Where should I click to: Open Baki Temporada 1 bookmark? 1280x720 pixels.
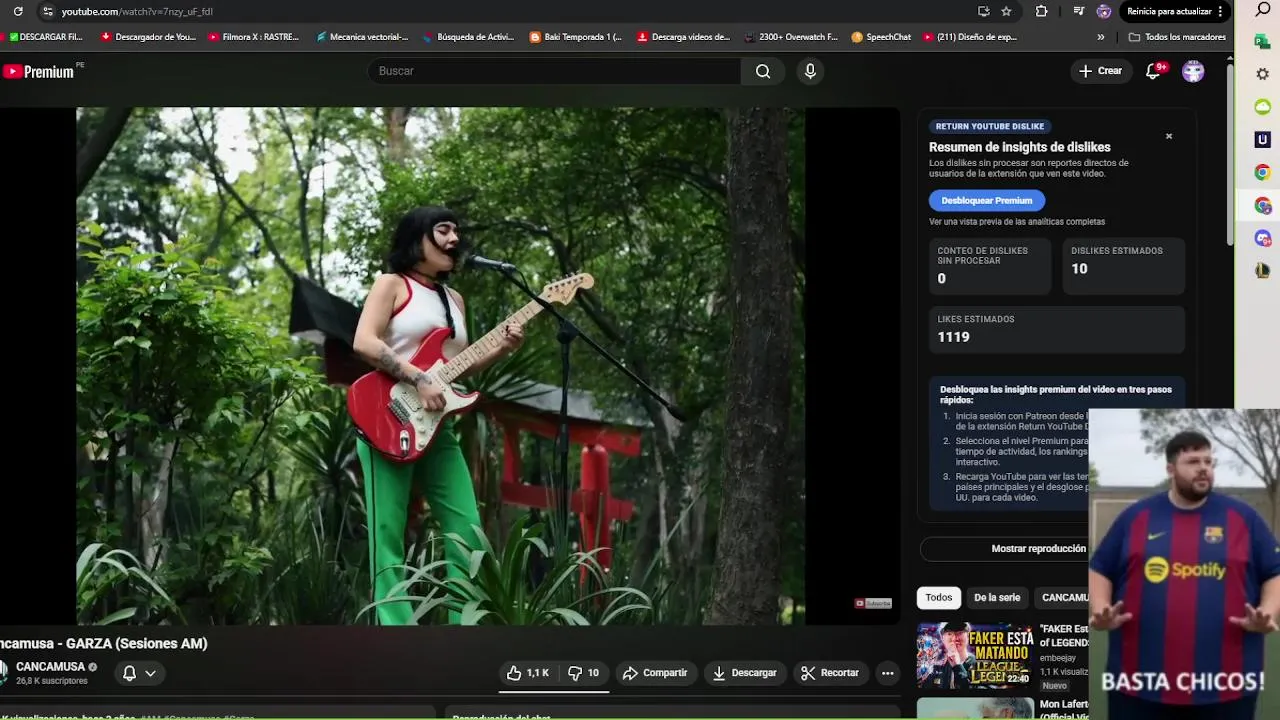[x=575, y=37]
